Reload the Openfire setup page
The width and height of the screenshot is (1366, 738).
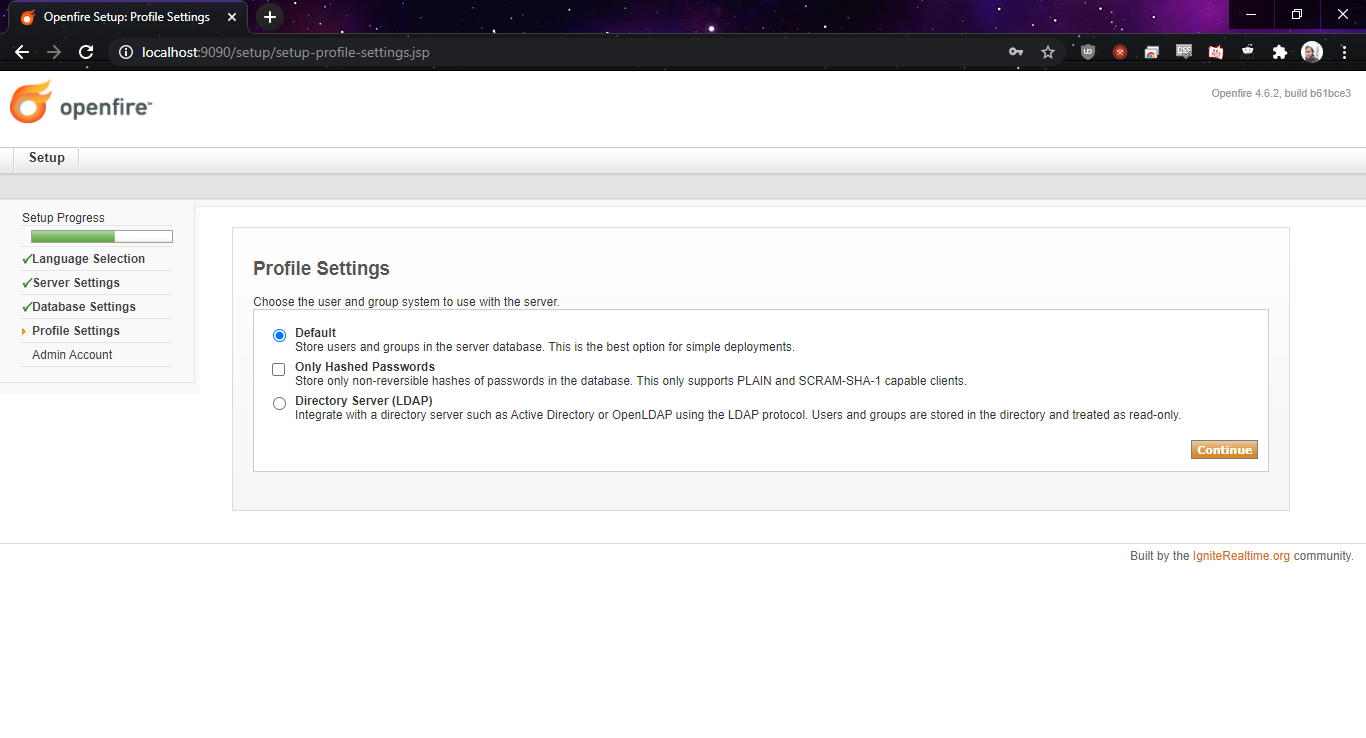point(86,52)
